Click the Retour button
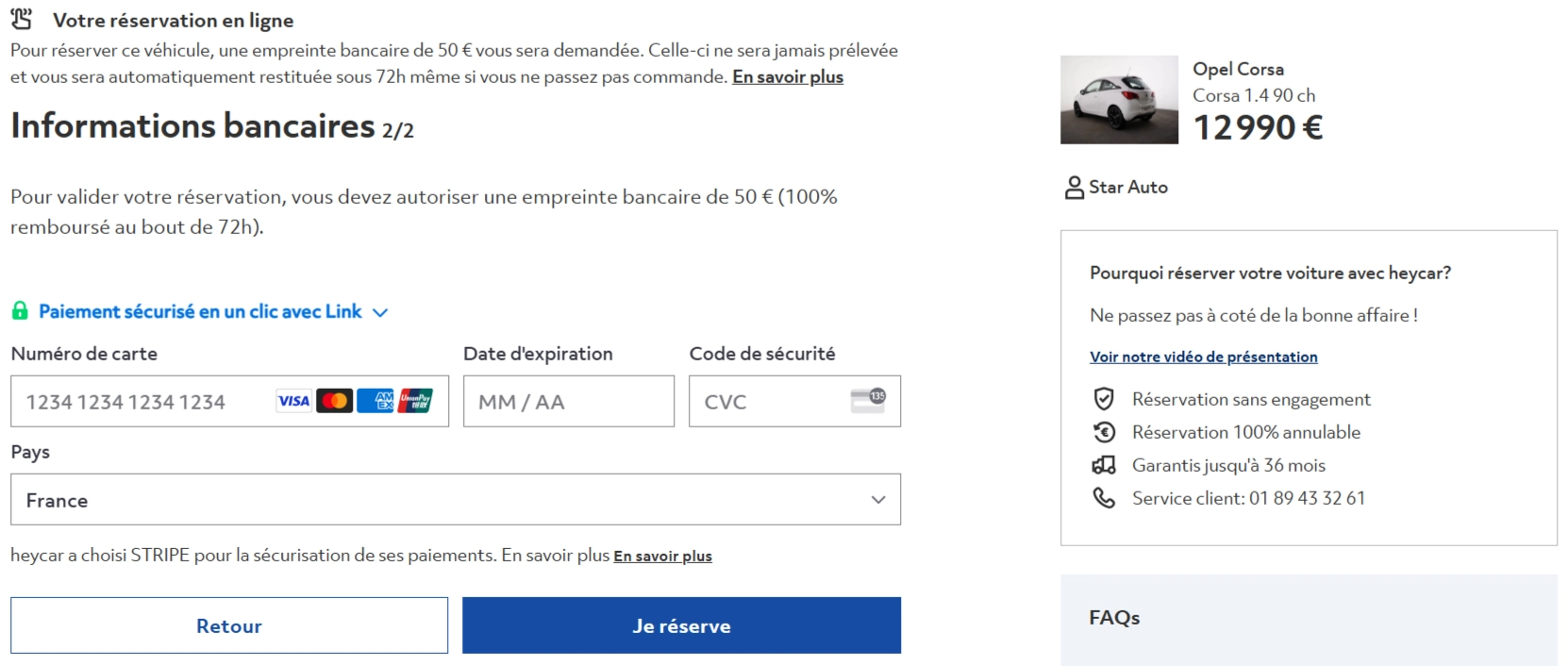The width and height of the screenshot is (1568, 666). 229,625
